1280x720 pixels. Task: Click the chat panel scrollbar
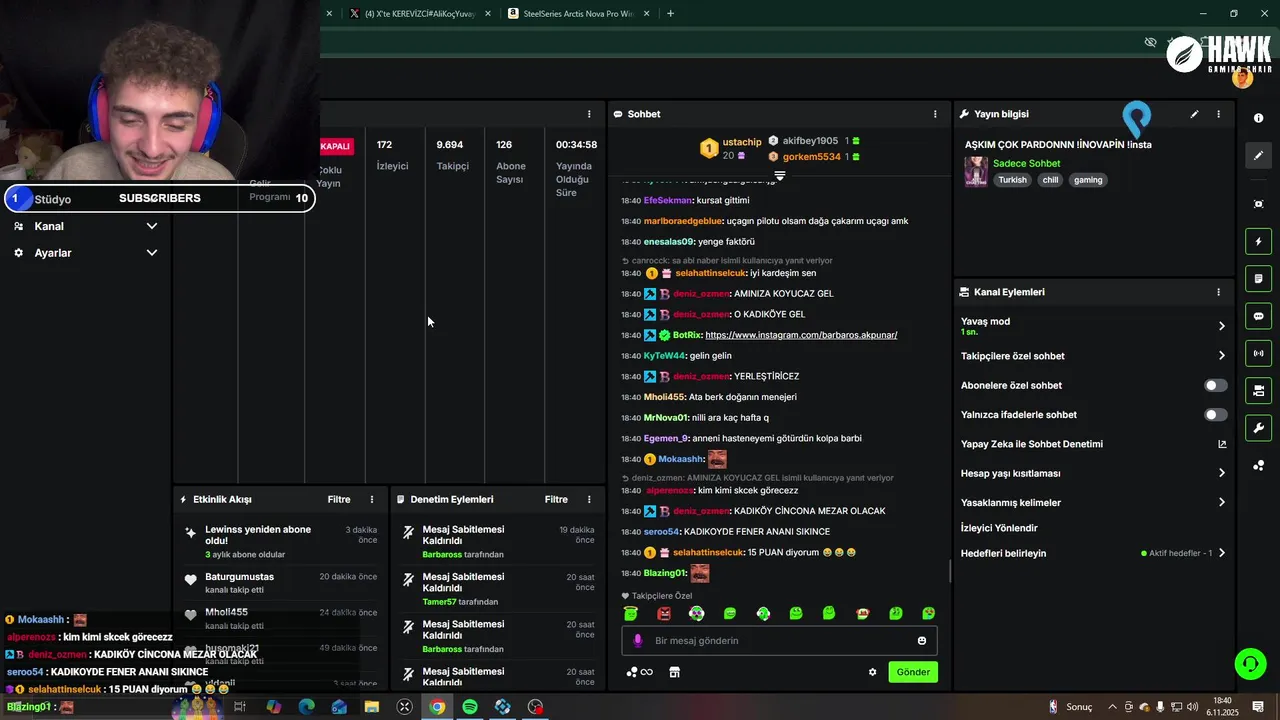point(949,571)
